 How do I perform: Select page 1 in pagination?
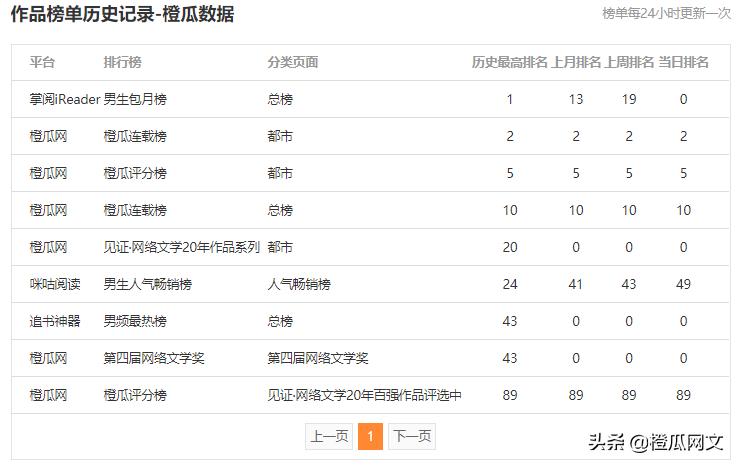(x=370, y=436)
